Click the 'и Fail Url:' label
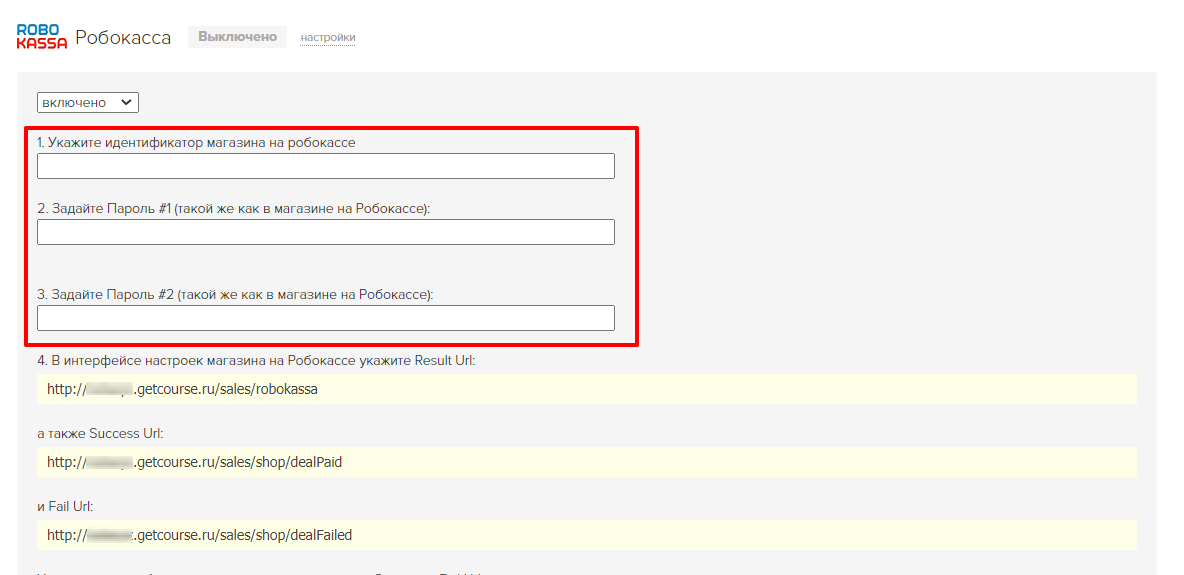This screenshot has height=575, width=1184. [65, 506]
